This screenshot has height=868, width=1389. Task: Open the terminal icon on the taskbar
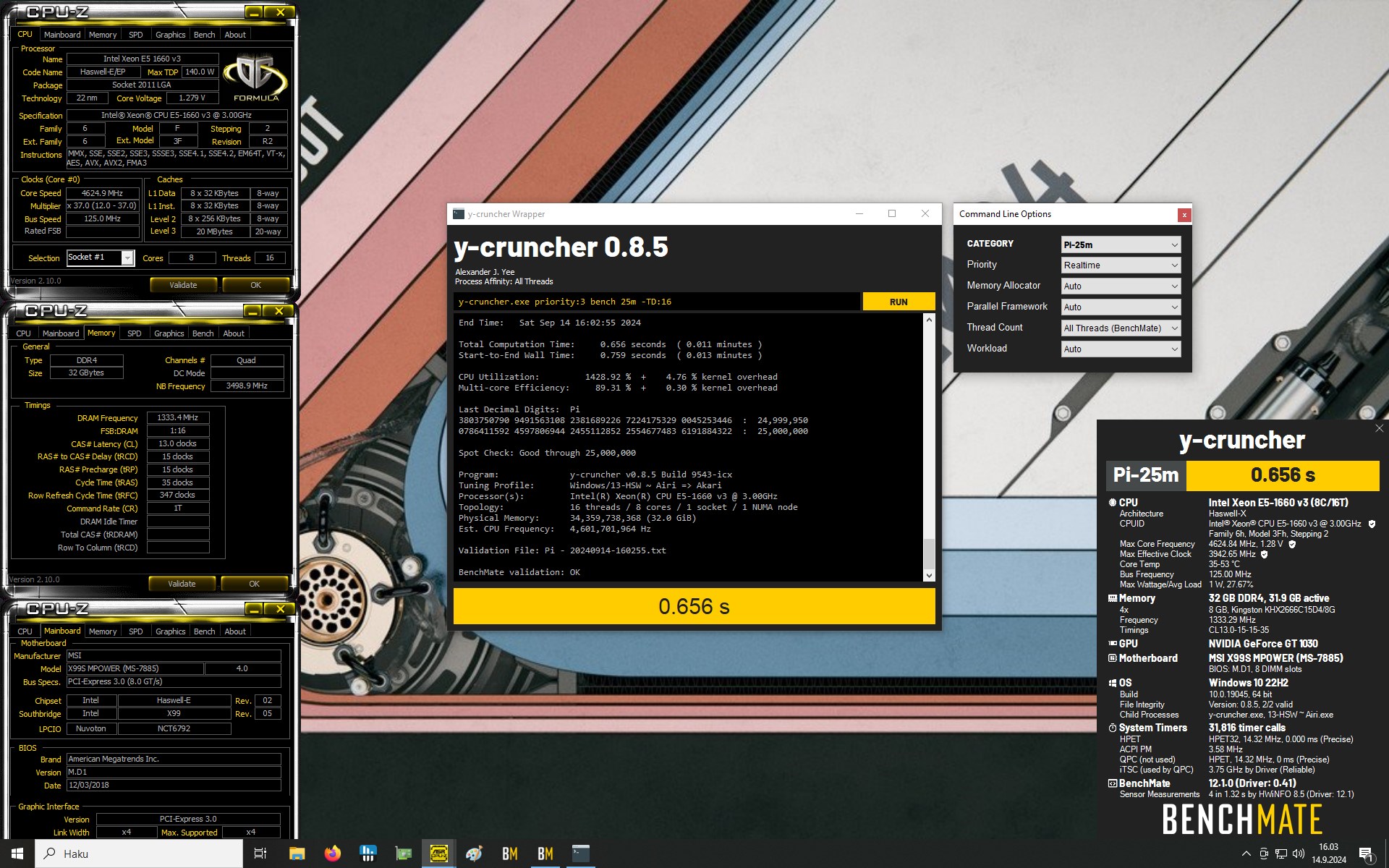tap(580, 854)
